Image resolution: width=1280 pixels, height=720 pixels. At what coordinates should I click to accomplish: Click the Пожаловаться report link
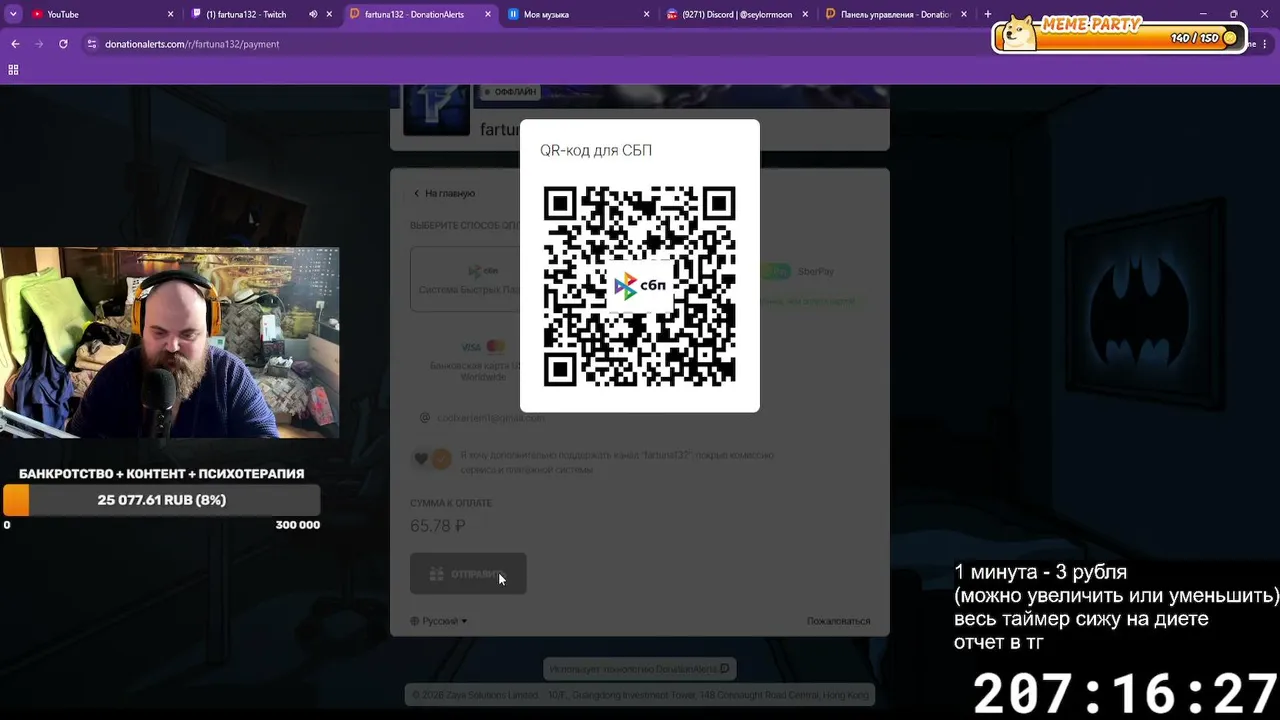(838, 621)
